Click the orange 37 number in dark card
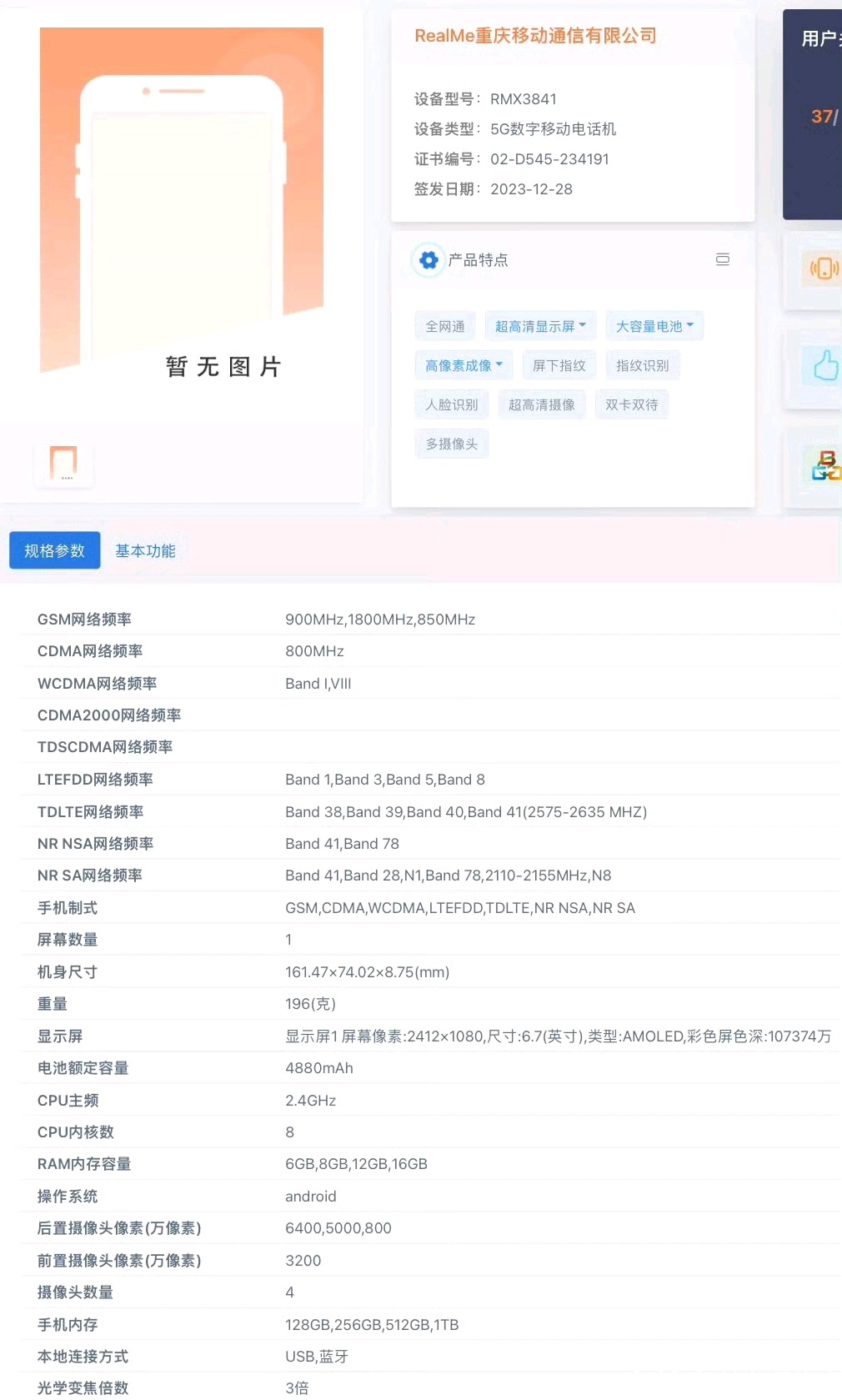This screenshot has height=1400, width=842. (x=822, y=117)
